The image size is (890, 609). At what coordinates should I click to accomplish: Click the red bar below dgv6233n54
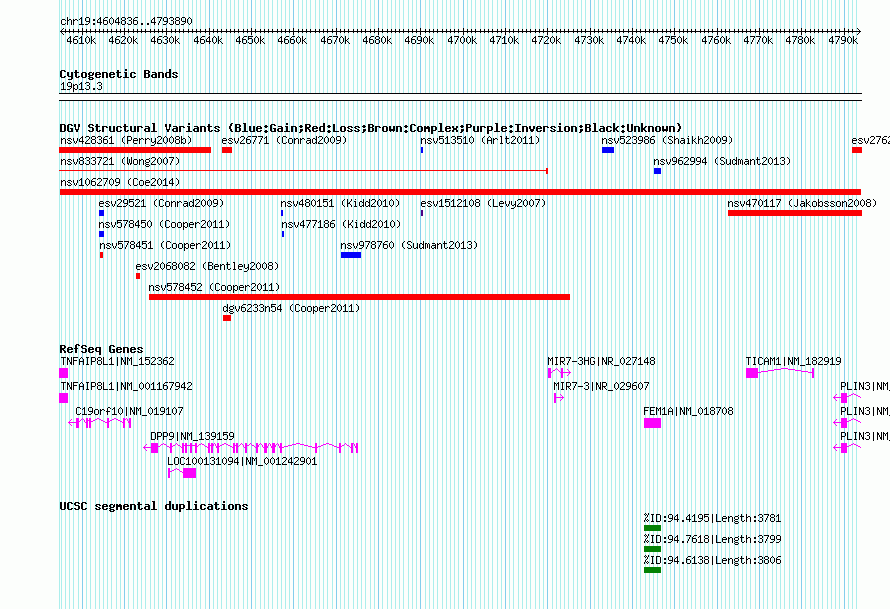227,318
